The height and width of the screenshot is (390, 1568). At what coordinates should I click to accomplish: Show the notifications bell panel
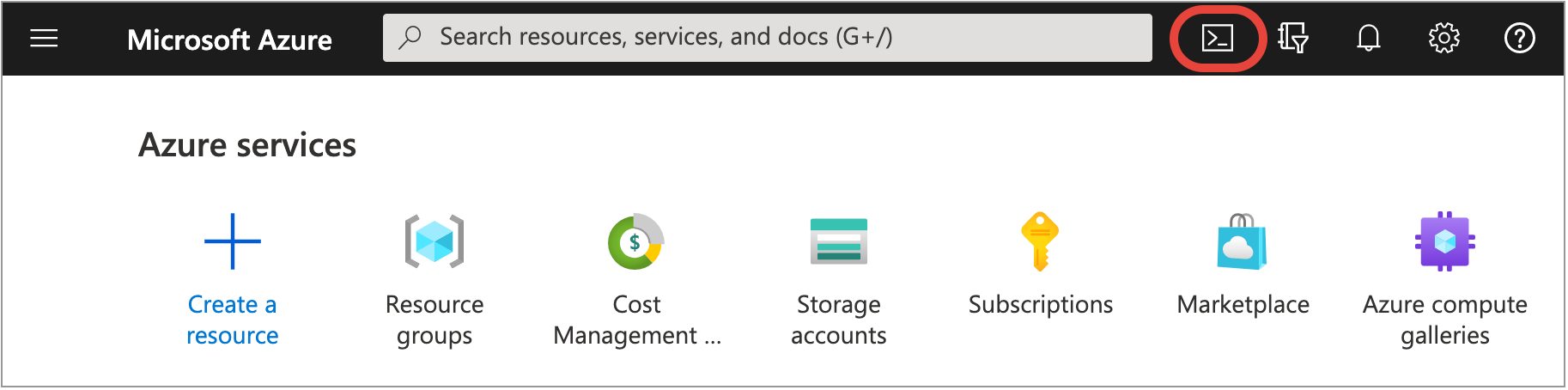pyautogui.click(x=1368, y=38)
